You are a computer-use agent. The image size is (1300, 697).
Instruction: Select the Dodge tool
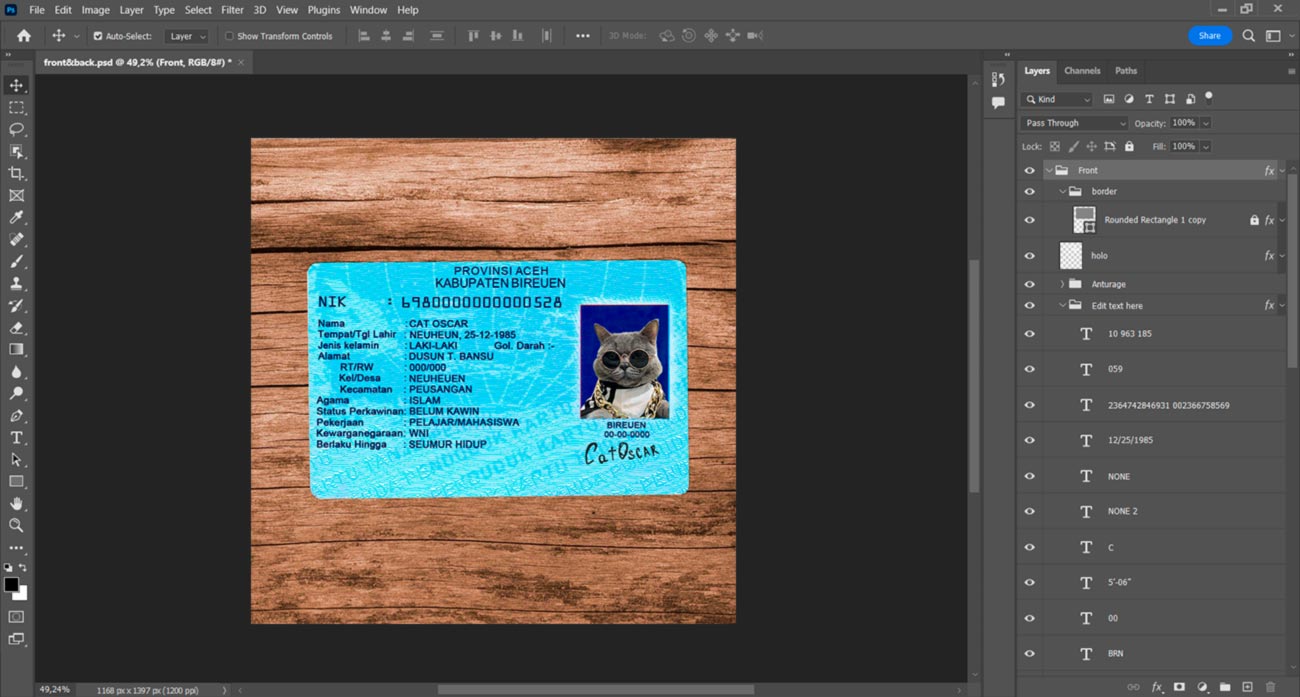[x=16, y=393]
